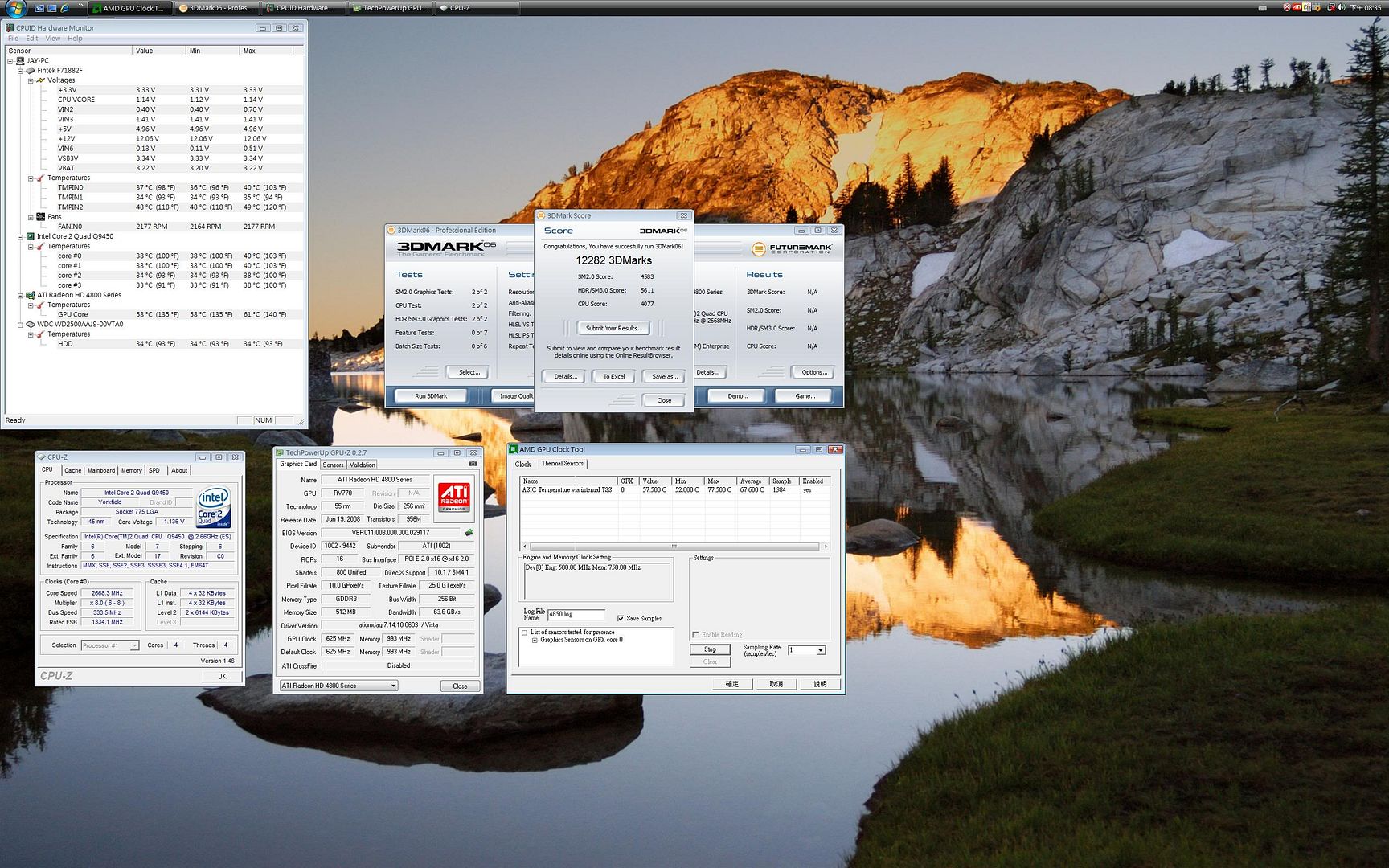Click the Stop button in AMD GPU Clock Tool
The height and width of the screenshot is (868, 1389).
(710, 649)
